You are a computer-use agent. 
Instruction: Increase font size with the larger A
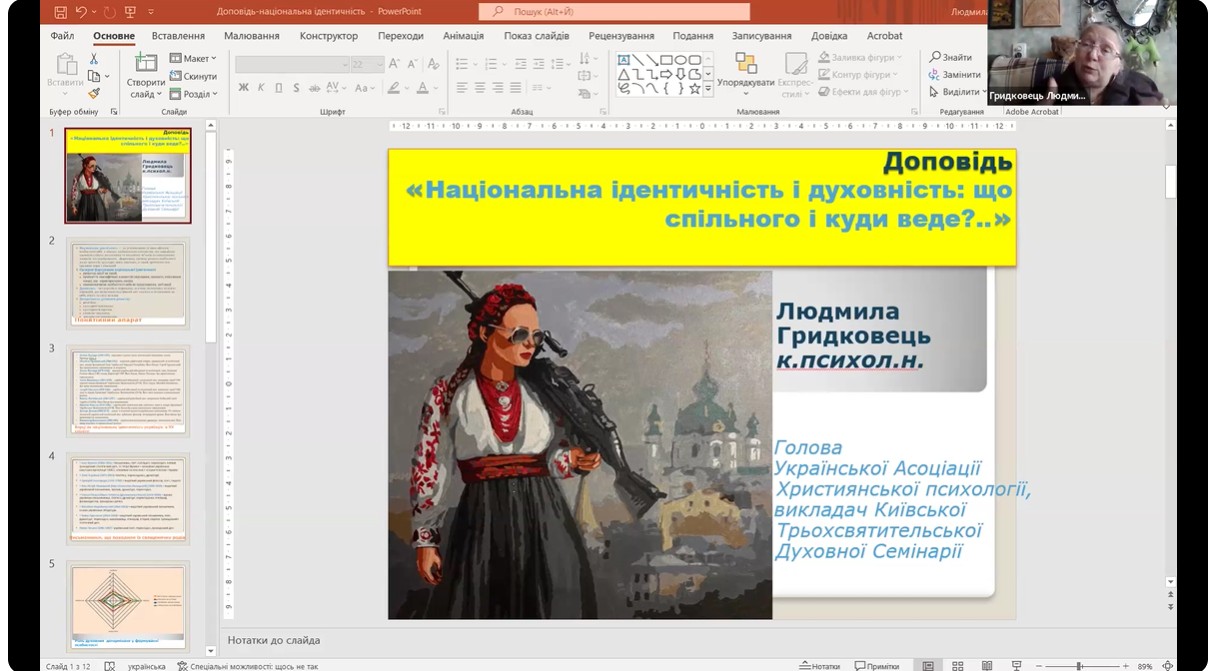[395, 64]
